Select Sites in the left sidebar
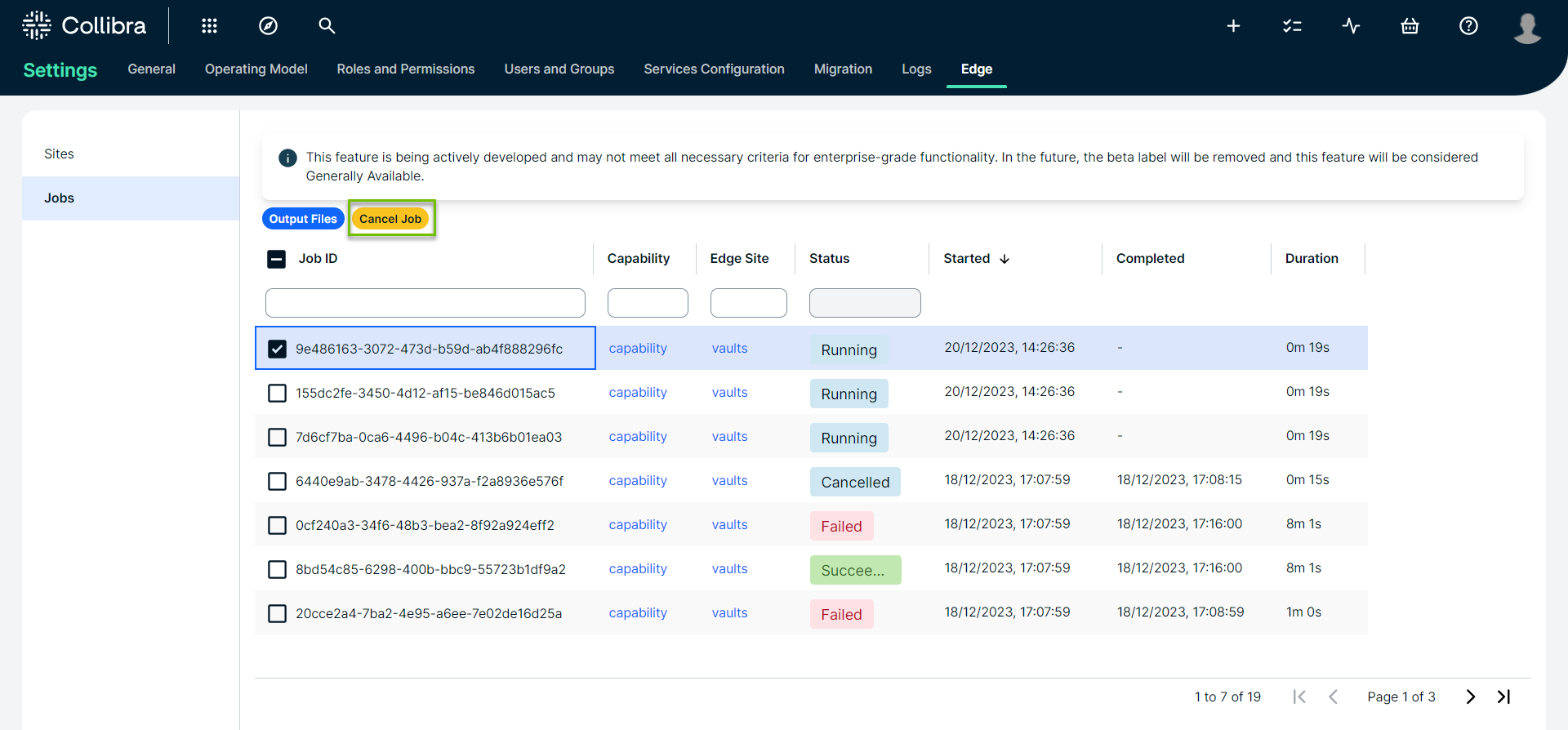 (x=60, y=154)
